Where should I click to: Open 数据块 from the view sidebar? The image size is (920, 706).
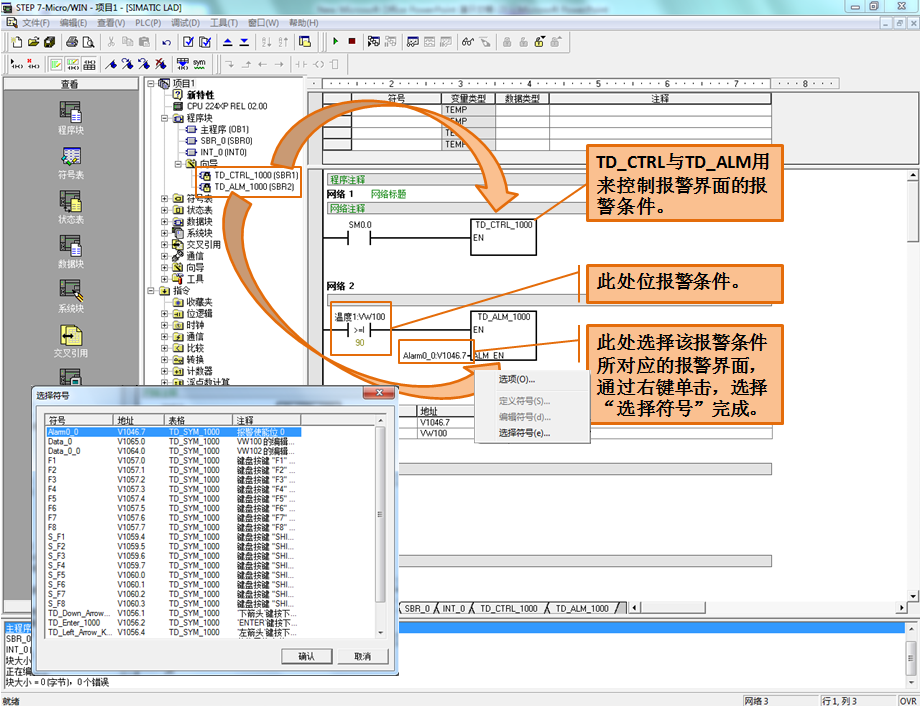click(x=70, y=252)
